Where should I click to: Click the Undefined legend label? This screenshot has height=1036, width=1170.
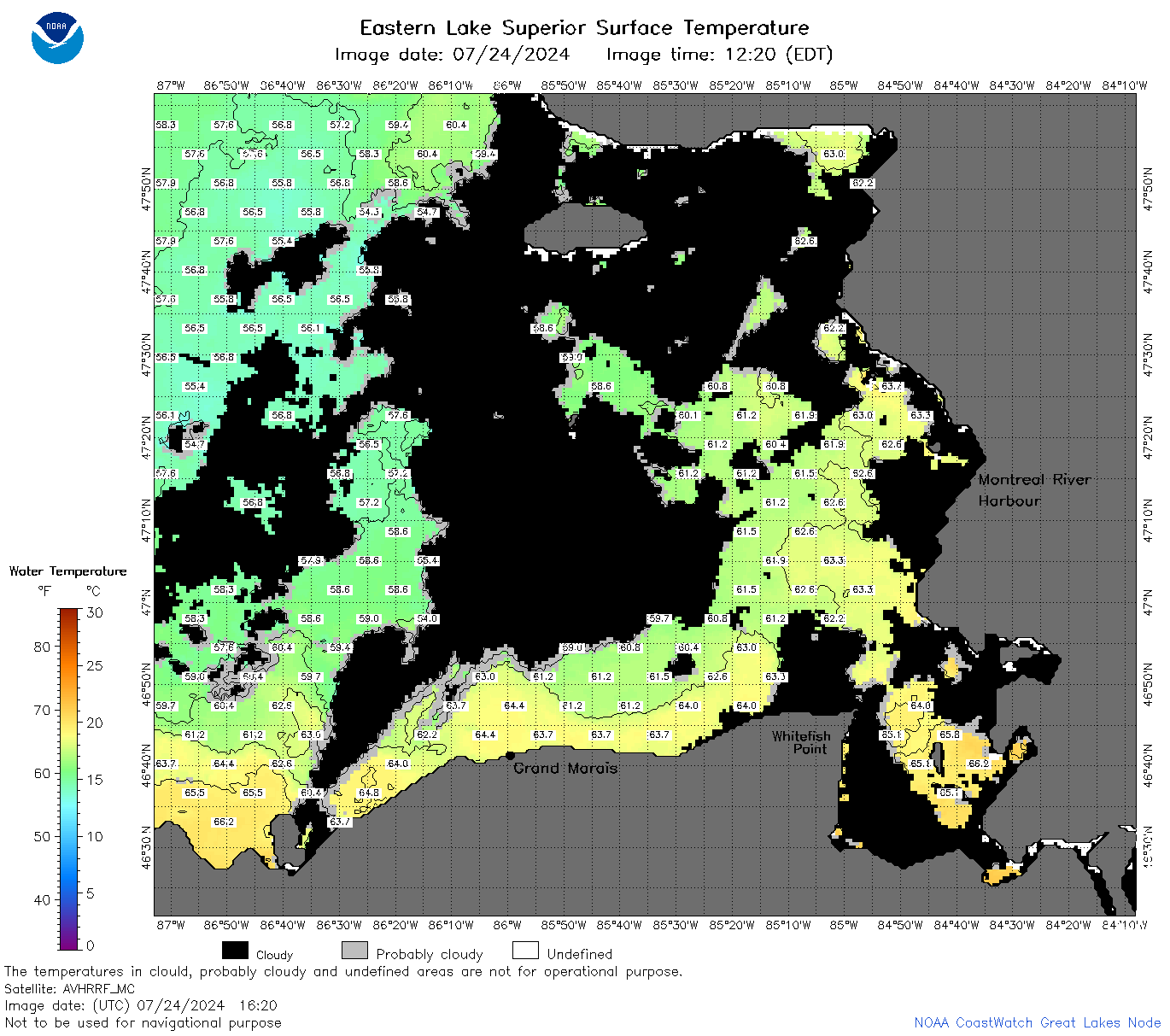pos(580,955)
